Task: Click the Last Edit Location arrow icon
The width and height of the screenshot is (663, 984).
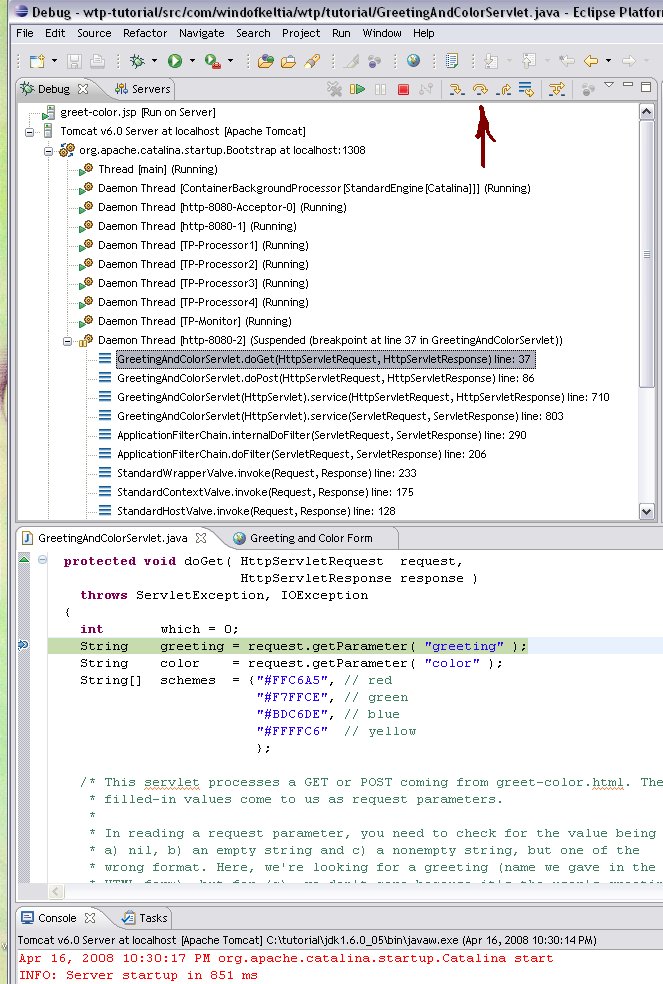Action: pos(567,61)
